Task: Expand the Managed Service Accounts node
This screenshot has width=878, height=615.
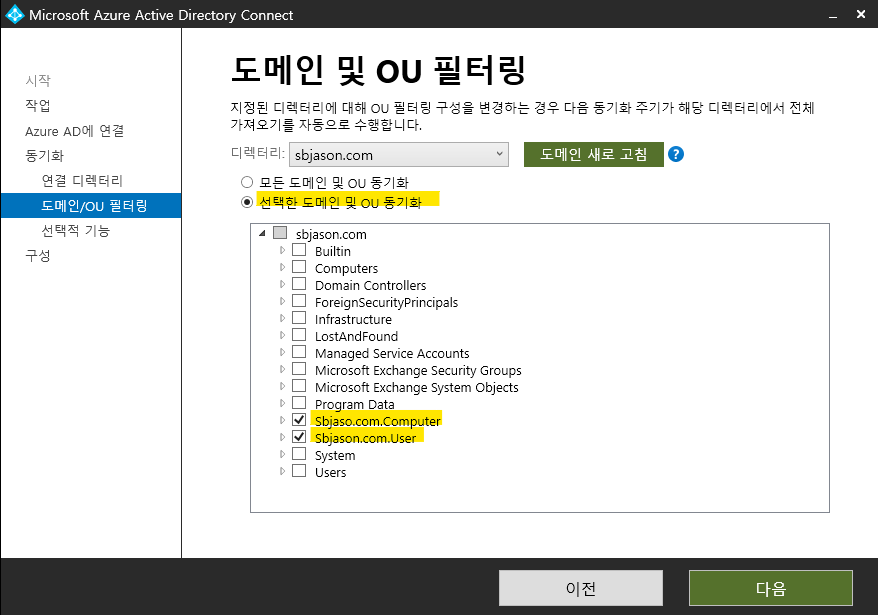Action: (282, 352)
